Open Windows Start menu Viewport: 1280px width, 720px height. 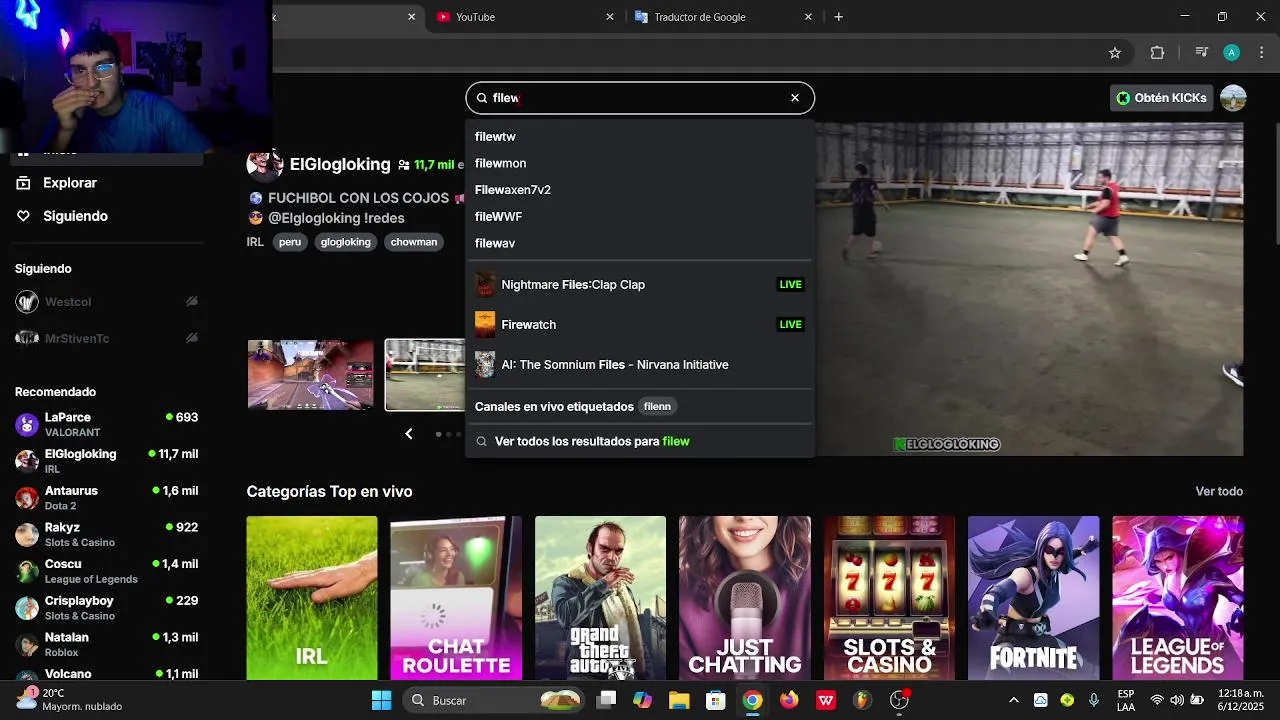click(381, 700)
